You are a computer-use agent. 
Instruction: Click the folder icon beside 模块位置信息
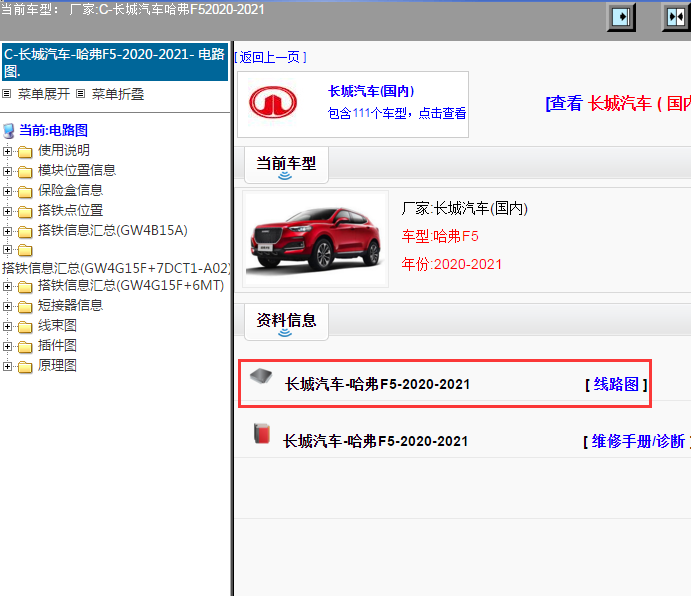[x=25, y=171]
